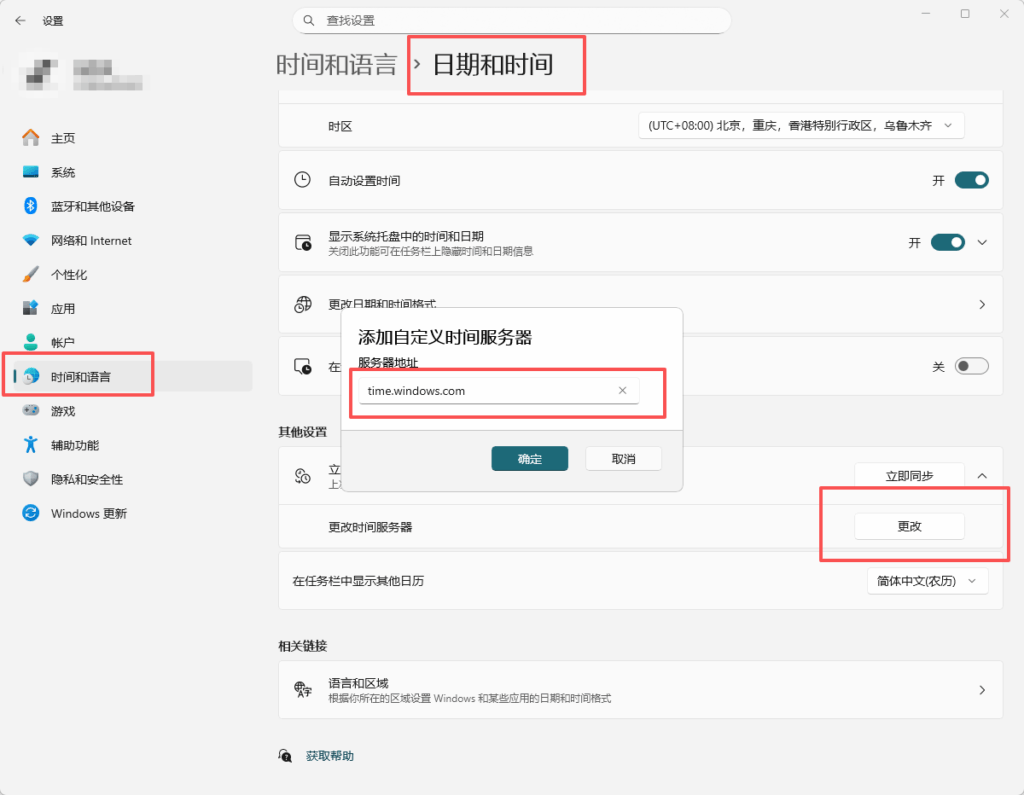Click 时间和语言 in the breadcrumb
The image size is (1024, 795).
pyautogui.click(x=336, y=65)
